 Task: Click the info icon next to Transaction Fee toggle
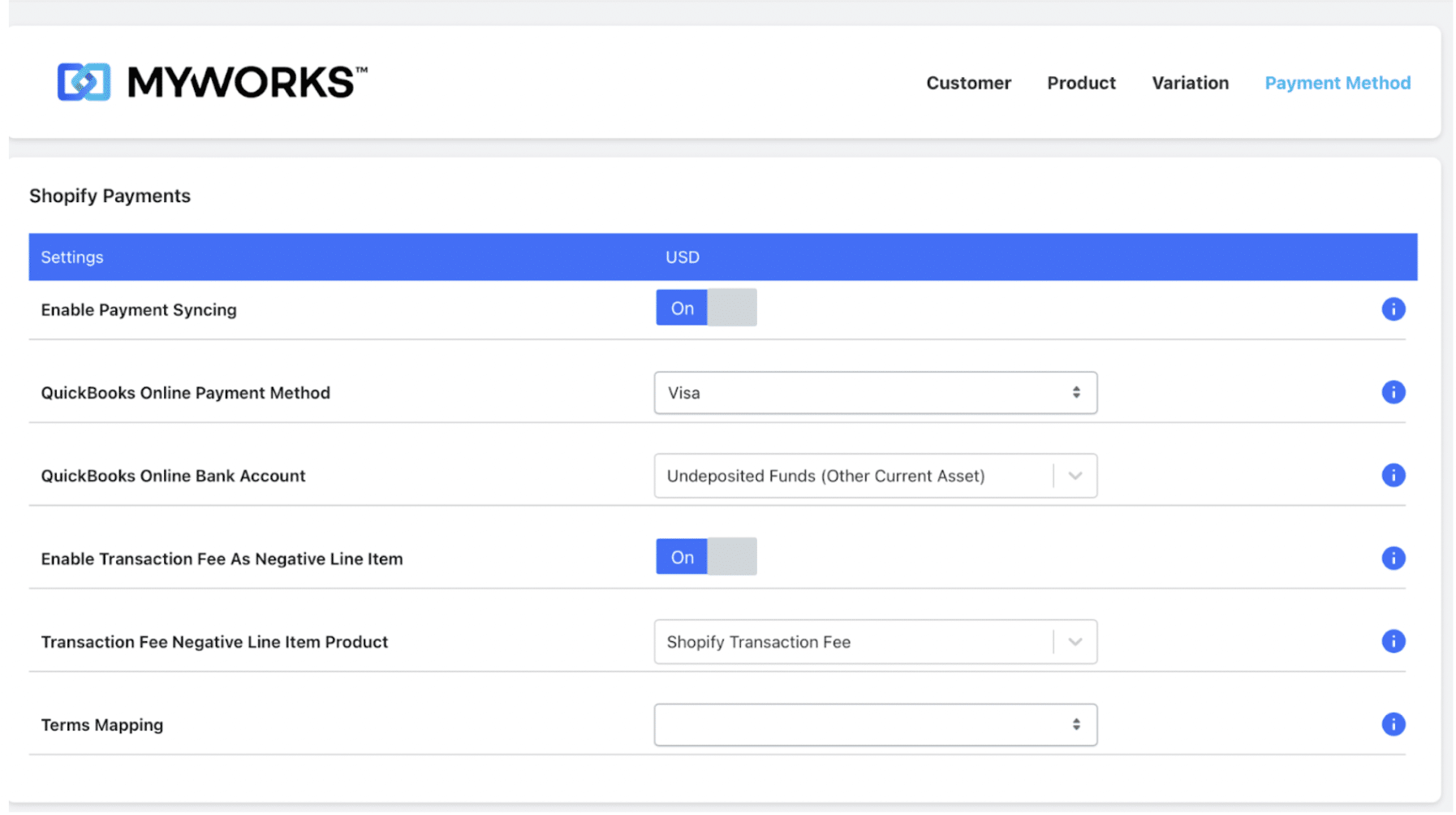pyautogui.click(x=1394, y=558)
